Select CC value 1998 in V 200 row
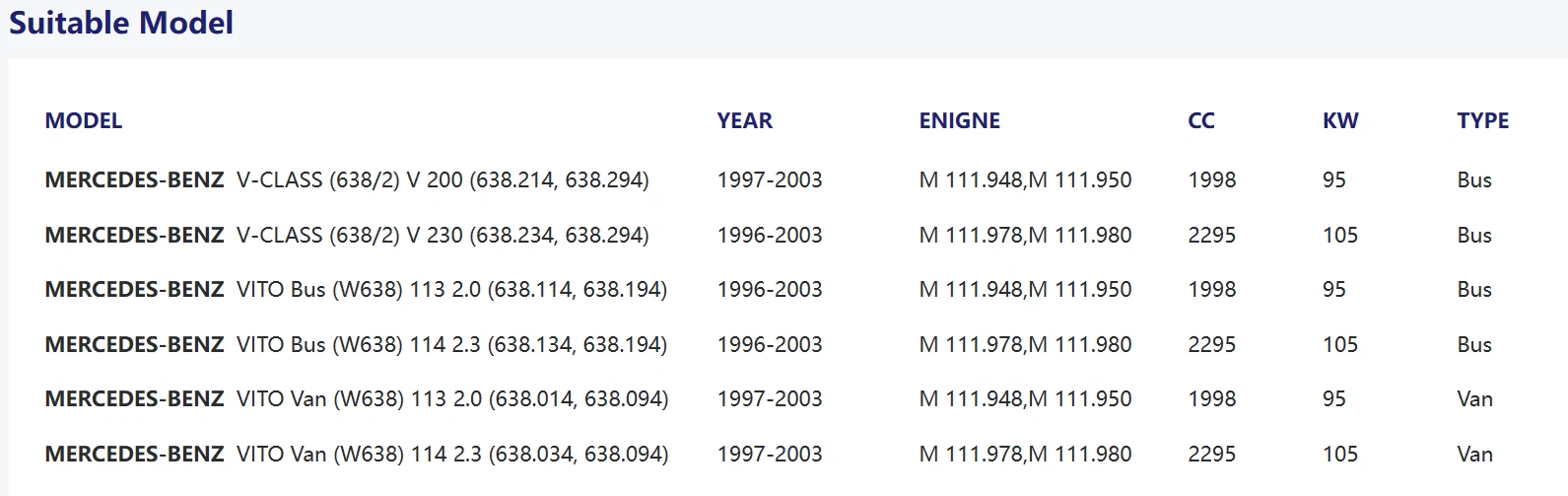This screenshot has height=496, width=1568. click(1212, 180)
